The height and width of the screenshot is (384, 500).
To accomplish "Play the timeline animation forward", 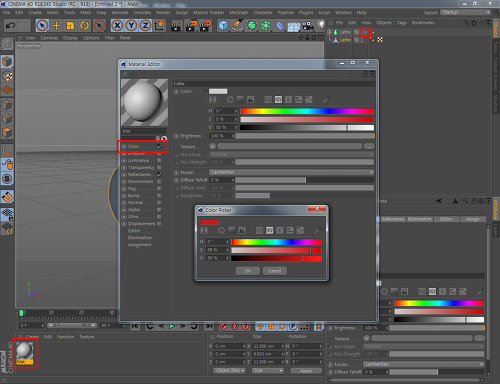I will 172,326.
